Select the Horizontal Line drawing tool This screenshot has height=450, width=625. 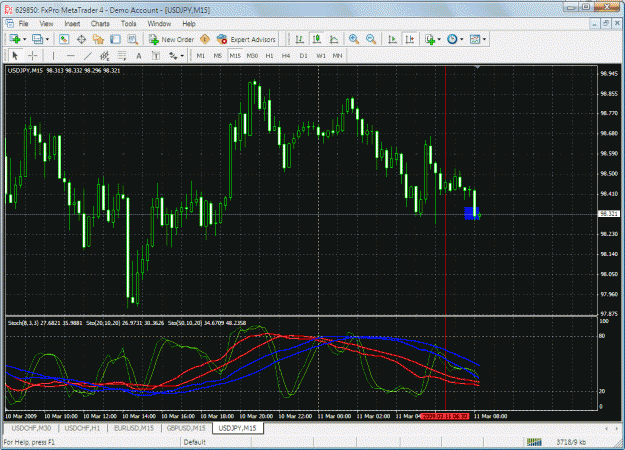coord(71,56)
